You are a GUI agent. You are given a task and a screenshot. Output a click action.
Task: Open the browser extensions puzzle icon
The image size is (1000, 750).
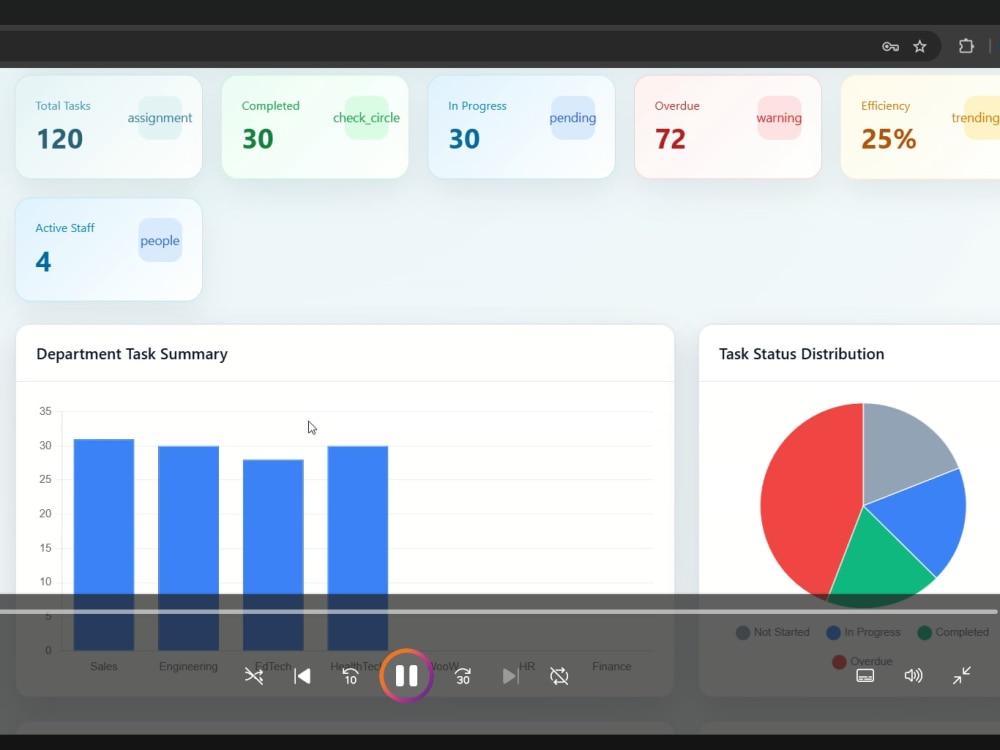click(966, 46)
